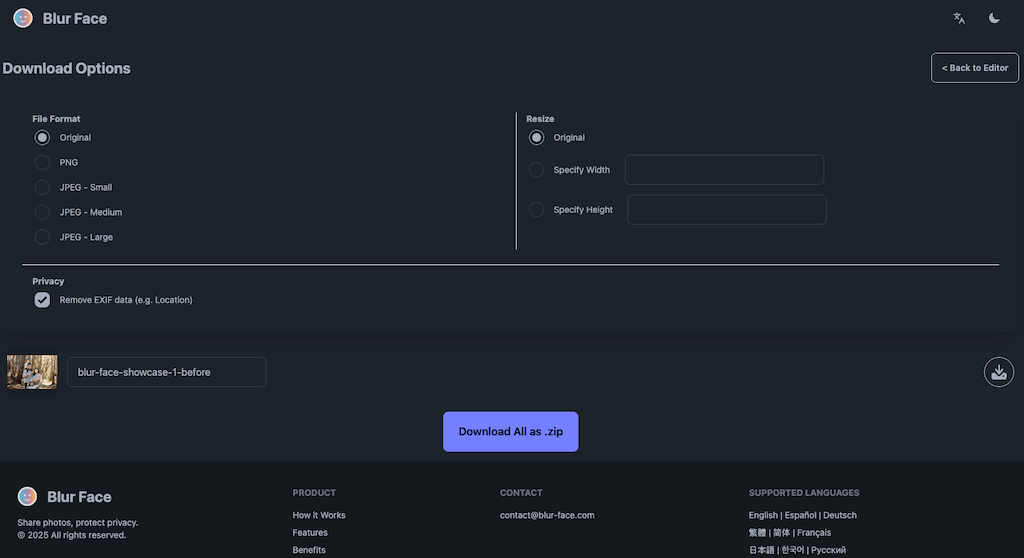Uncheck Remove EXIF data checkbox
Image resolution: width=1024 pixels, height=558 pixels.
point(42,300)
